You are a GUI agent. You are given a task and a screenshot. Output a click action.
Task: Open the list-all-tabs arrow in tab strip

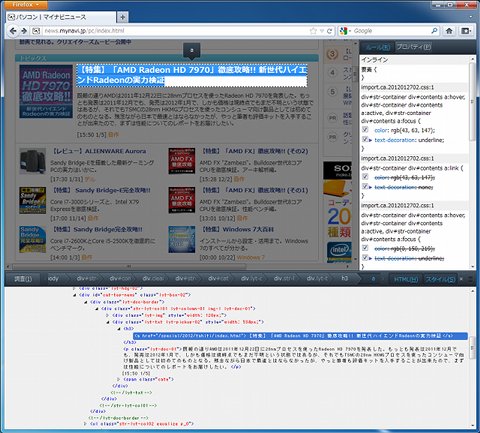pyautogui.click(x=470, y=17)
